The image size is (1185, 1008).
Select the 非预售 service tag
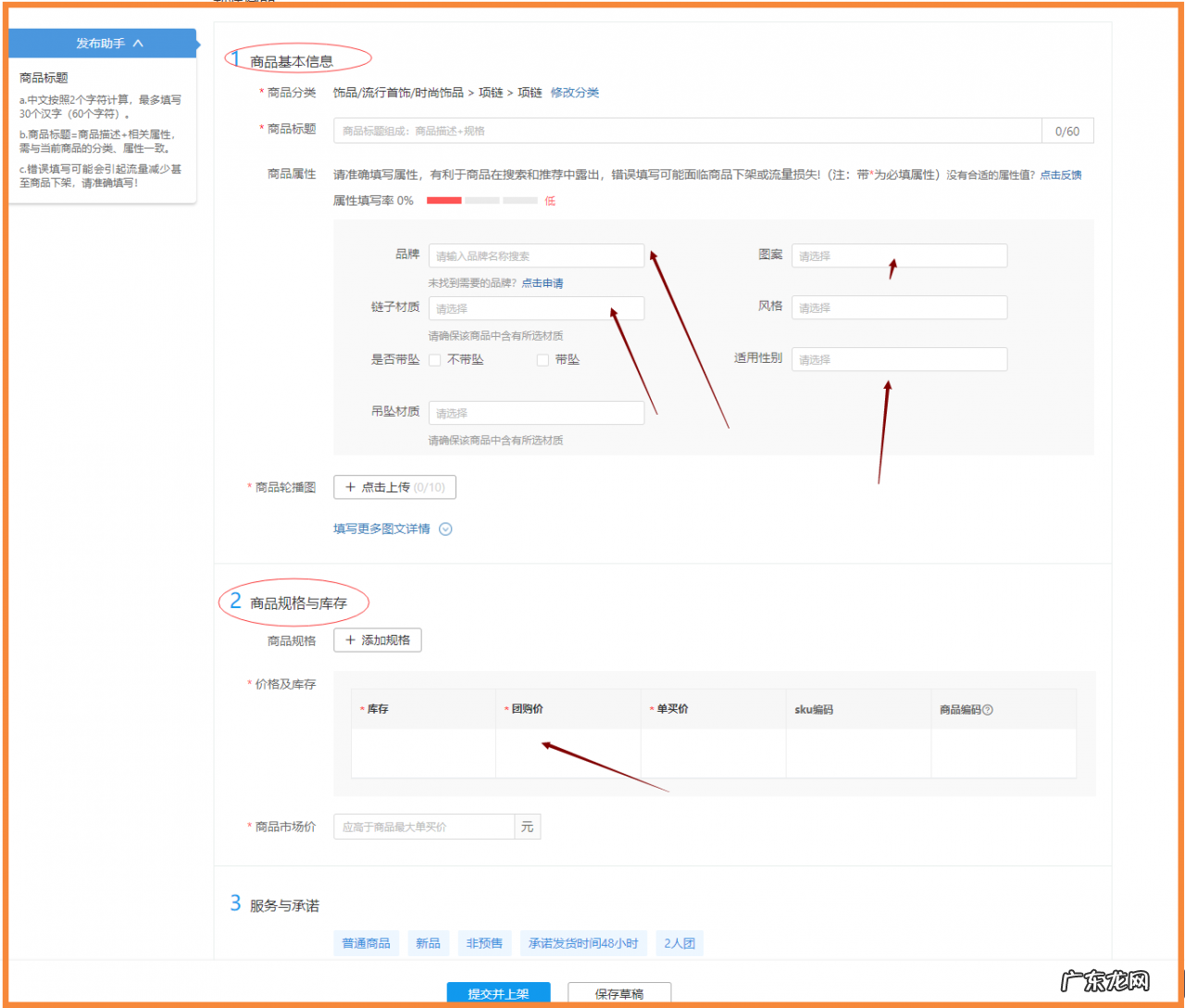484,942
